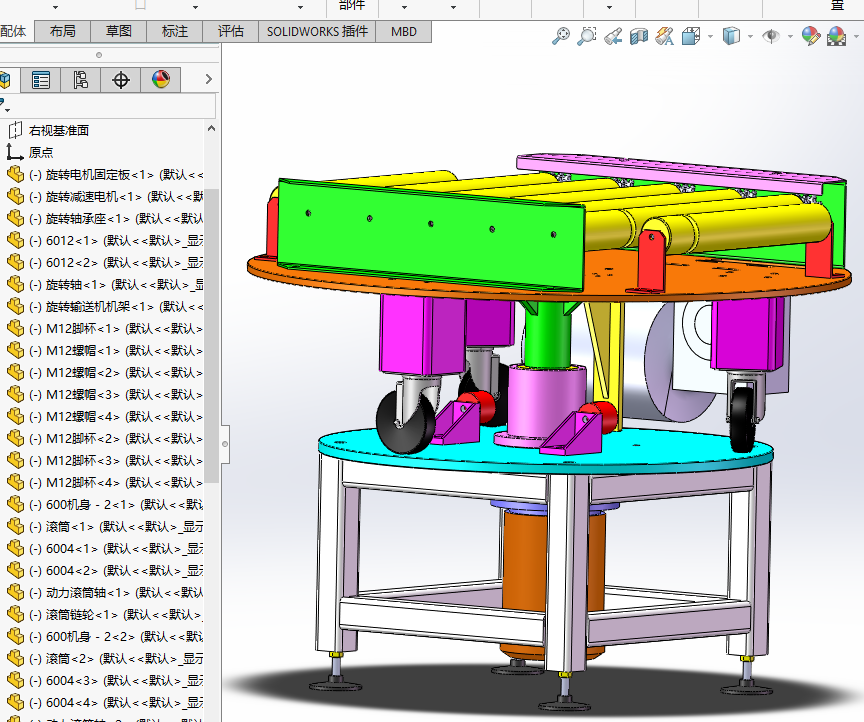This screenshot has width=864, height=722.
Task: Open the Dynamic Annotation Views icon
Action: [x=665, y=36]
